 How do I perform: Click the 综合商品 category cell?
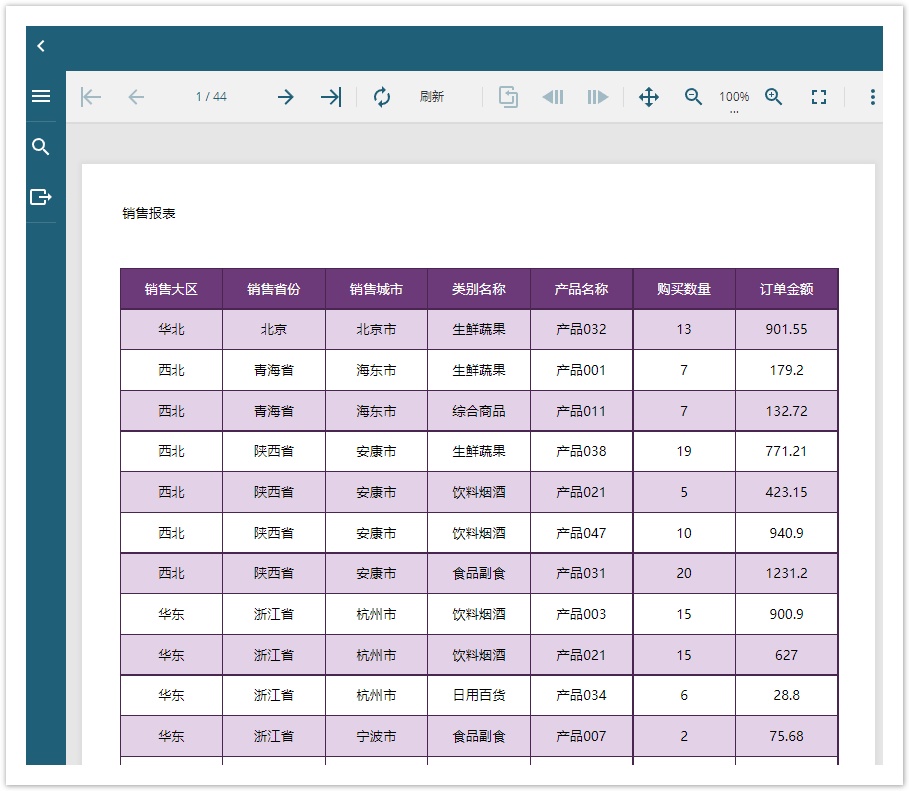479,411
